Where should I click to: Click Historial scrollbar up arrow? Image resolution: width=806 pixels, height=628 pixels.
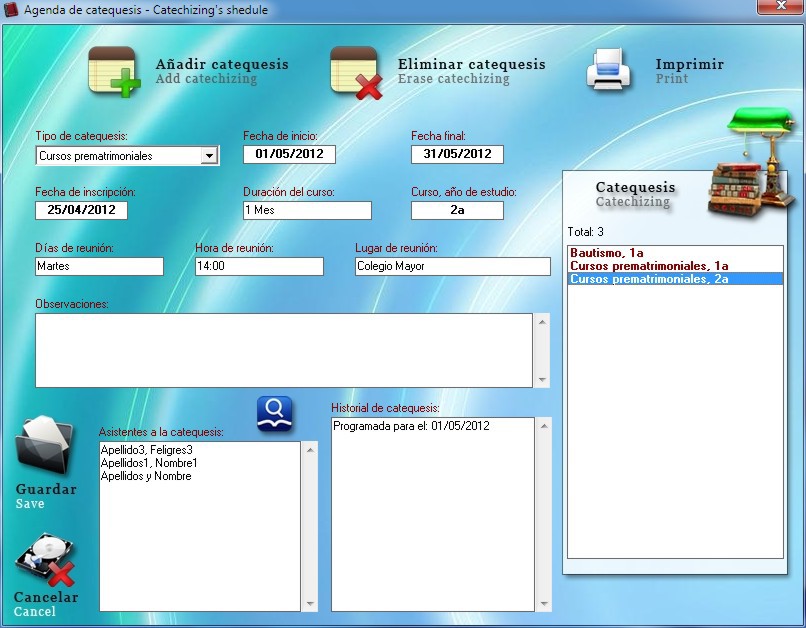tap(544, 426)
